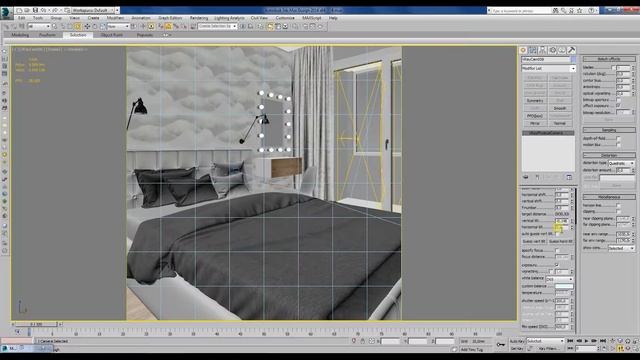640x360 pixels.
Task: Open the show cone Selected dropdown
Action: click(621, 248)
